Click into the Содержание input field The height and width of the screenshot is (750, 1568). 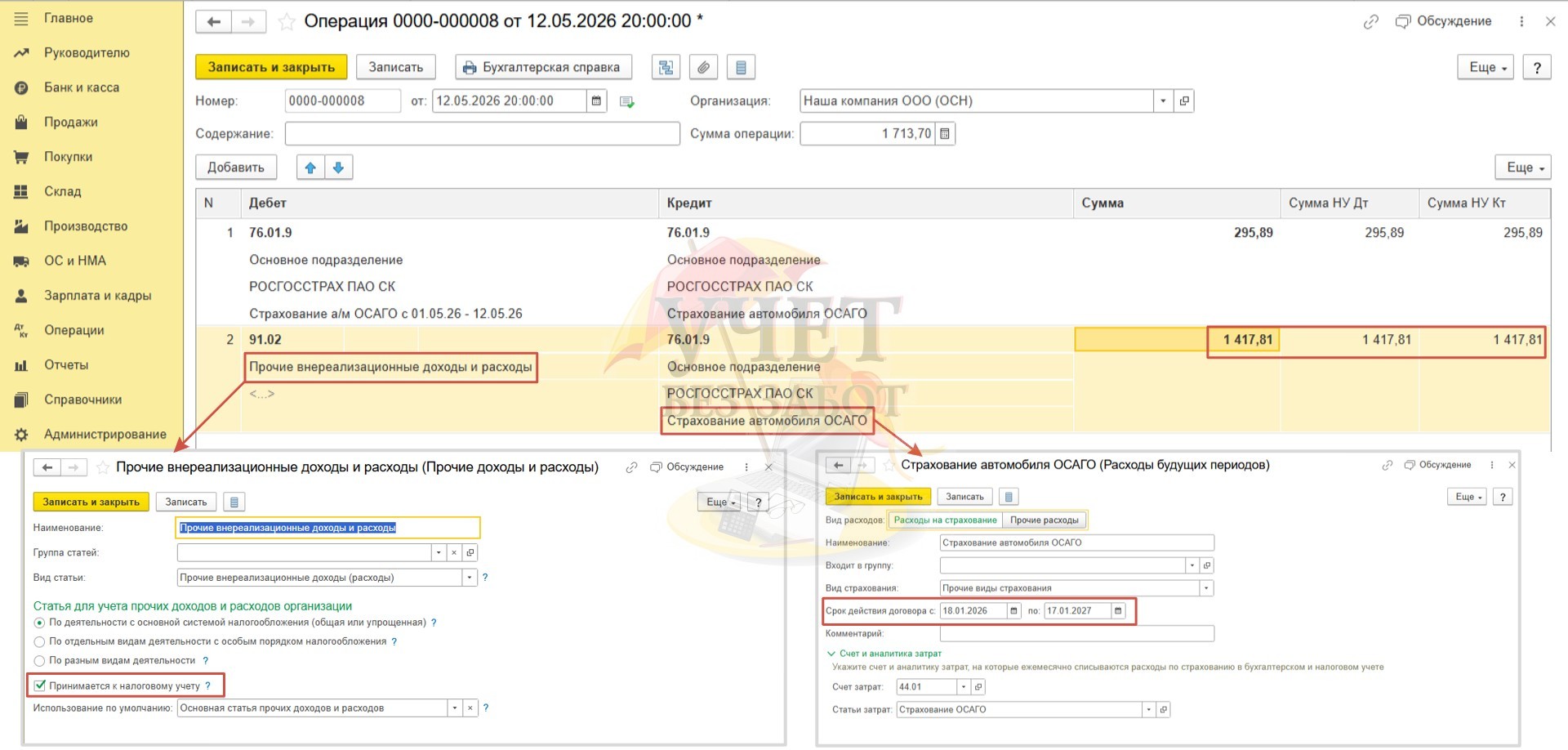coord(482,133)
